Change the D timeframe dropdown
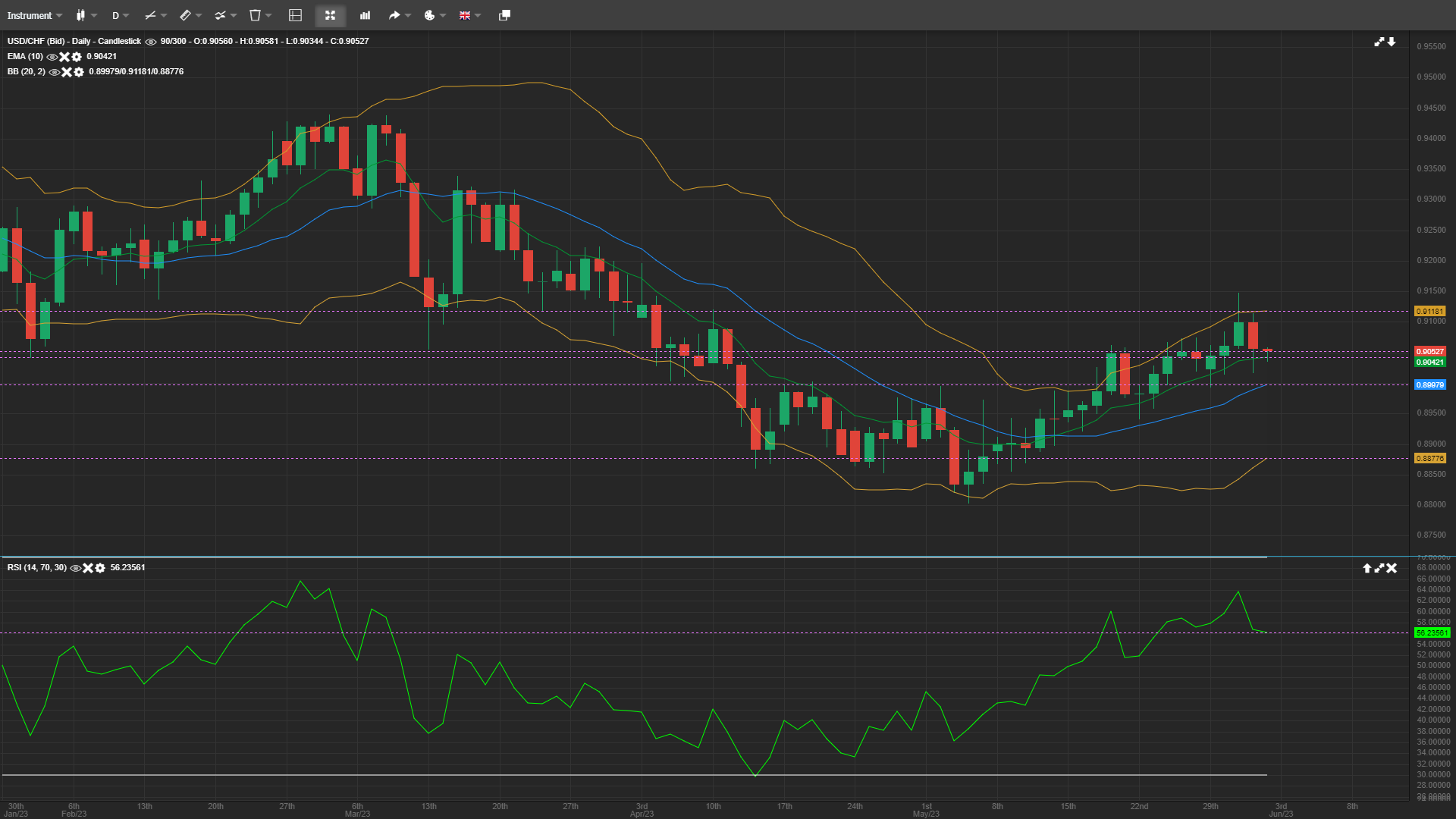This screenshot has width=1456, height=819. point(121,15)
